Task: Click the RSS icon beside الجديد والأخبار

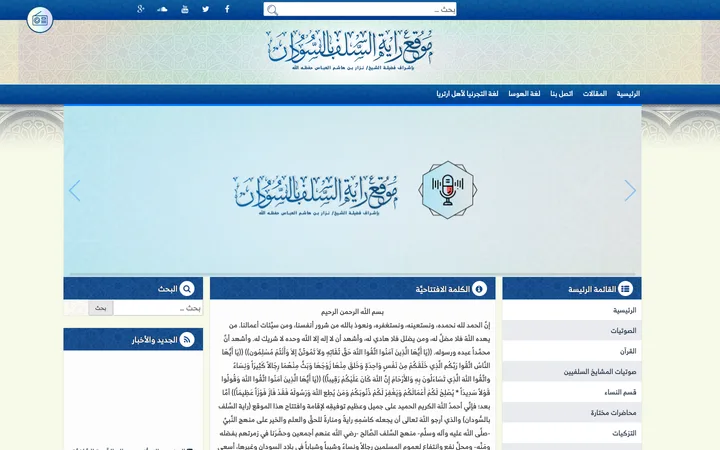Action: tap(187, 340)
